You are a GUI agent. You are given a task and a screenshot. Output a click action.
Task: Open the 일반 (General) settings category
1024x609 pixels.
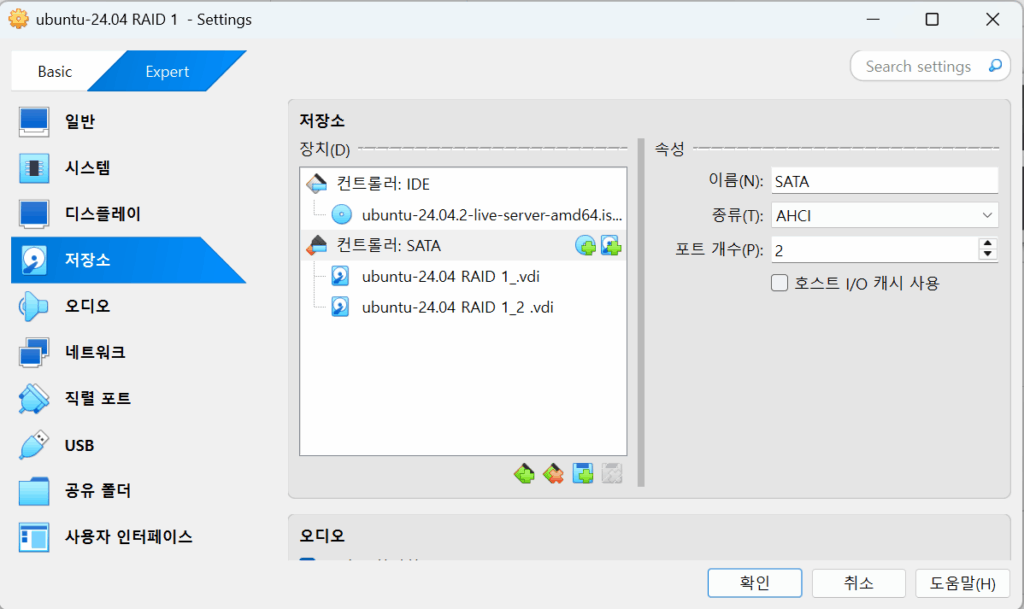tap(128, 121)
